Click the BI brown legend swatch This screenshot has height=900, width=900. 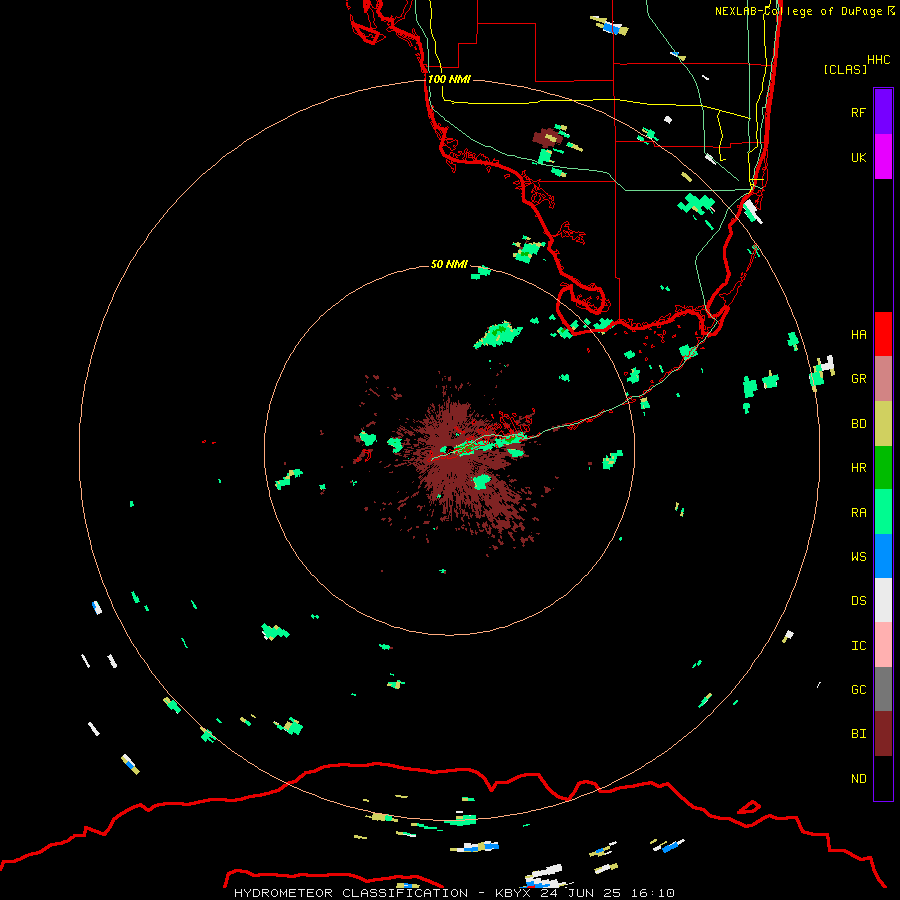pos(883,734)
